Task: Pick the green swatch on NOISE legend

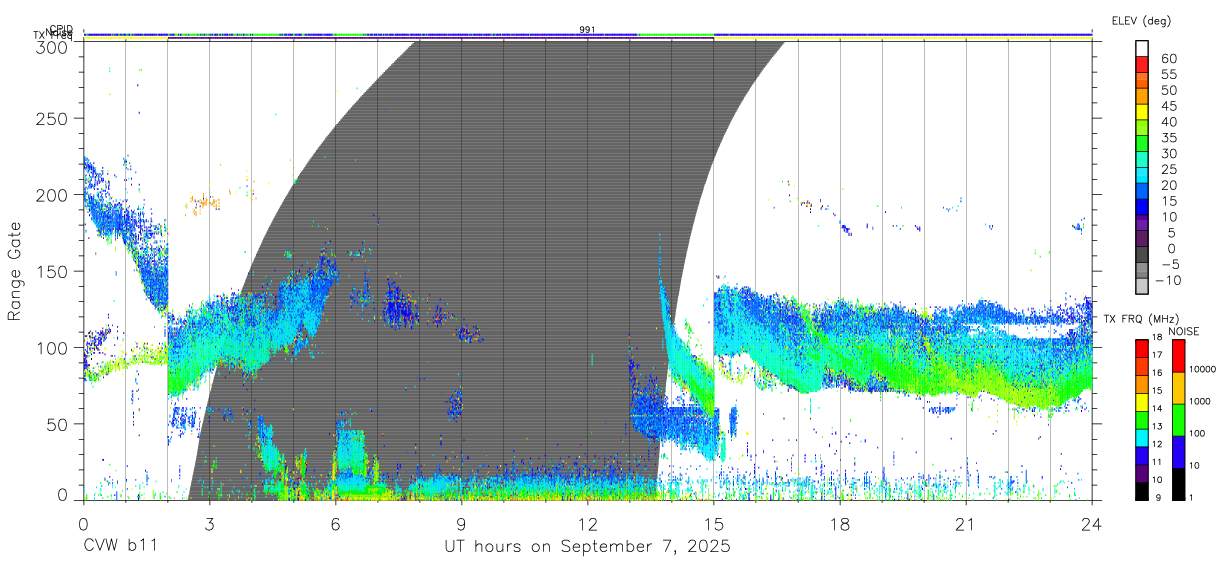Action: 1180,420
